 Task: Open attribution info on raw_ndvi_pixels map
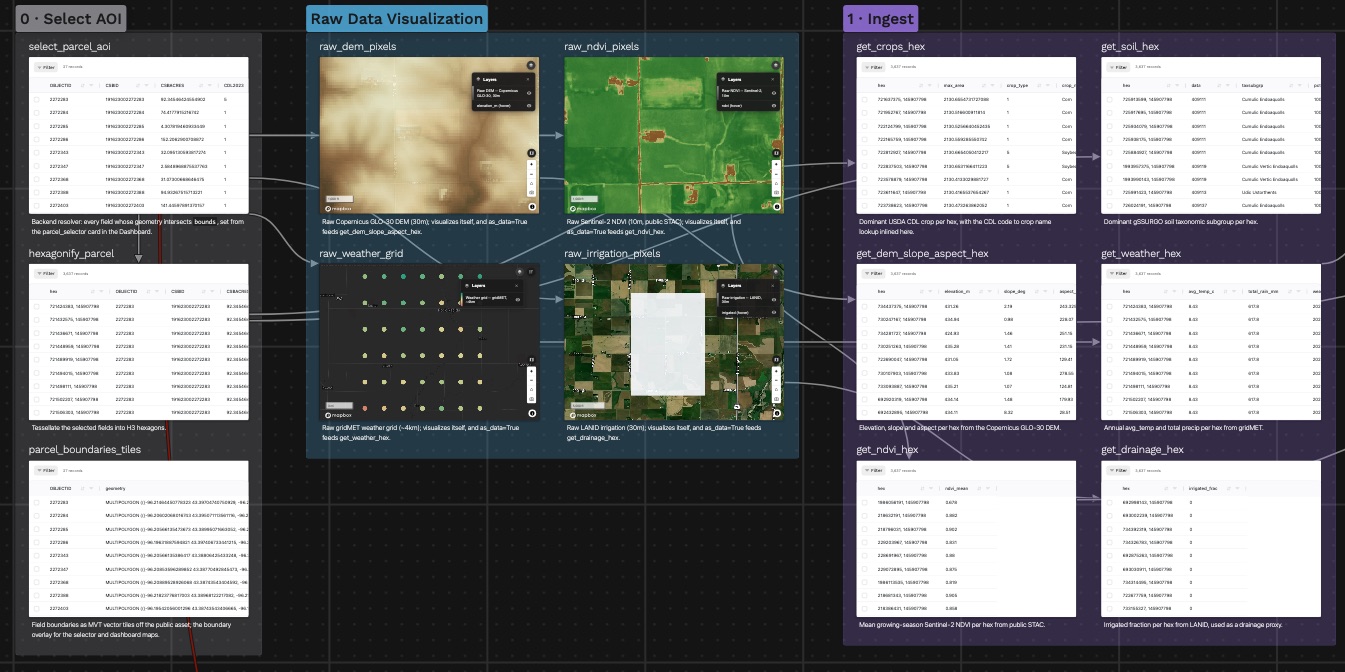click(x=777, y=206)
